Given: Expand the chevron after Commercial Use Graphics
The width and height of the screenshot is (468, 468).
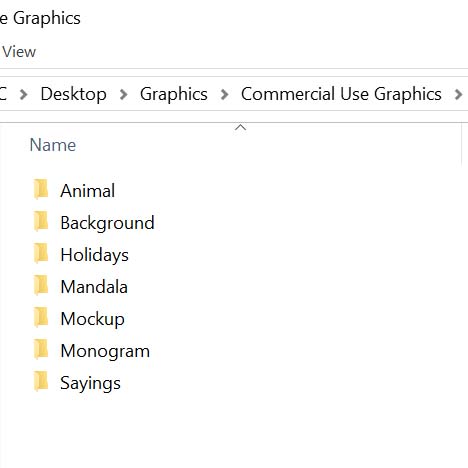Looking at the screenshot, I should point(459,94).
